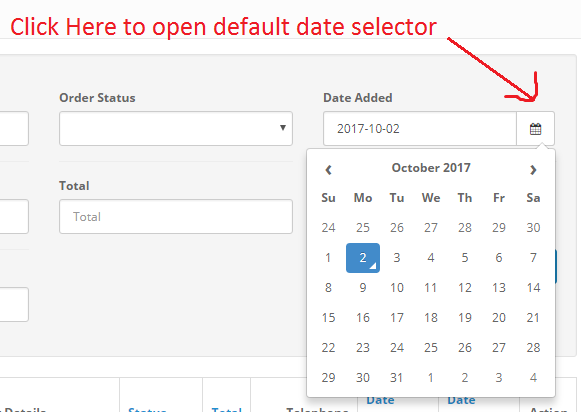Select October 5 Thursday date
581x412 pixels.
tap(465, 258)
